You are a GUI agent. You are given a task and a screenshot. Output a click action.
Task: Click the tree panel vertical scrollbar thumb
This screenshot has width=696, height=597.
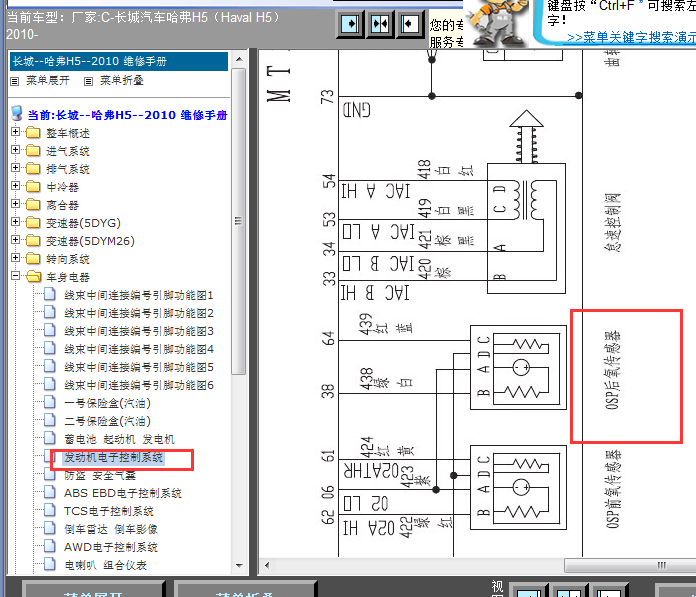[239, 221]
